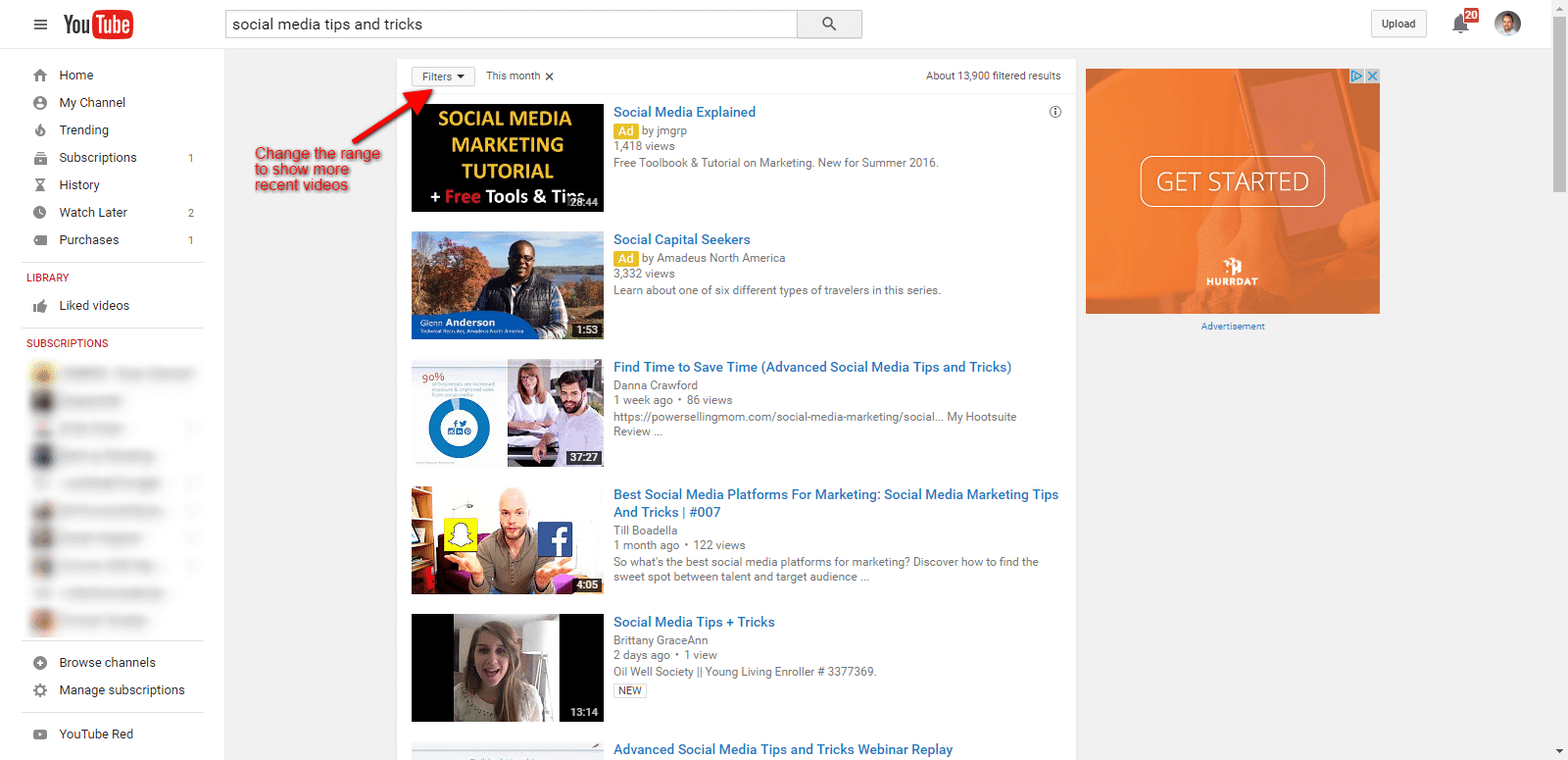Open YouTube Red in the sidebar

click(x=96, y=735)
